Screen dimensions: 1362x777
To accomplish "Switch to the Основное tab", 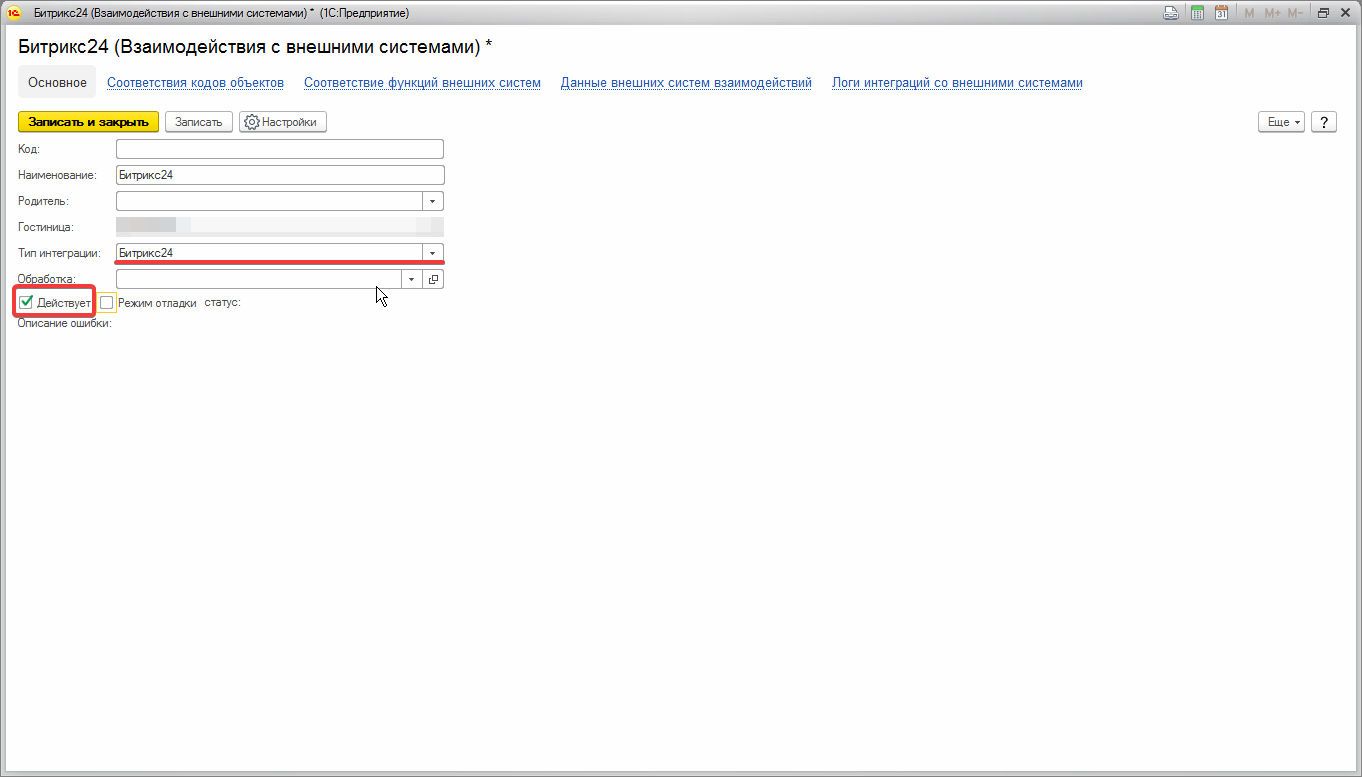I will point(57,83).
